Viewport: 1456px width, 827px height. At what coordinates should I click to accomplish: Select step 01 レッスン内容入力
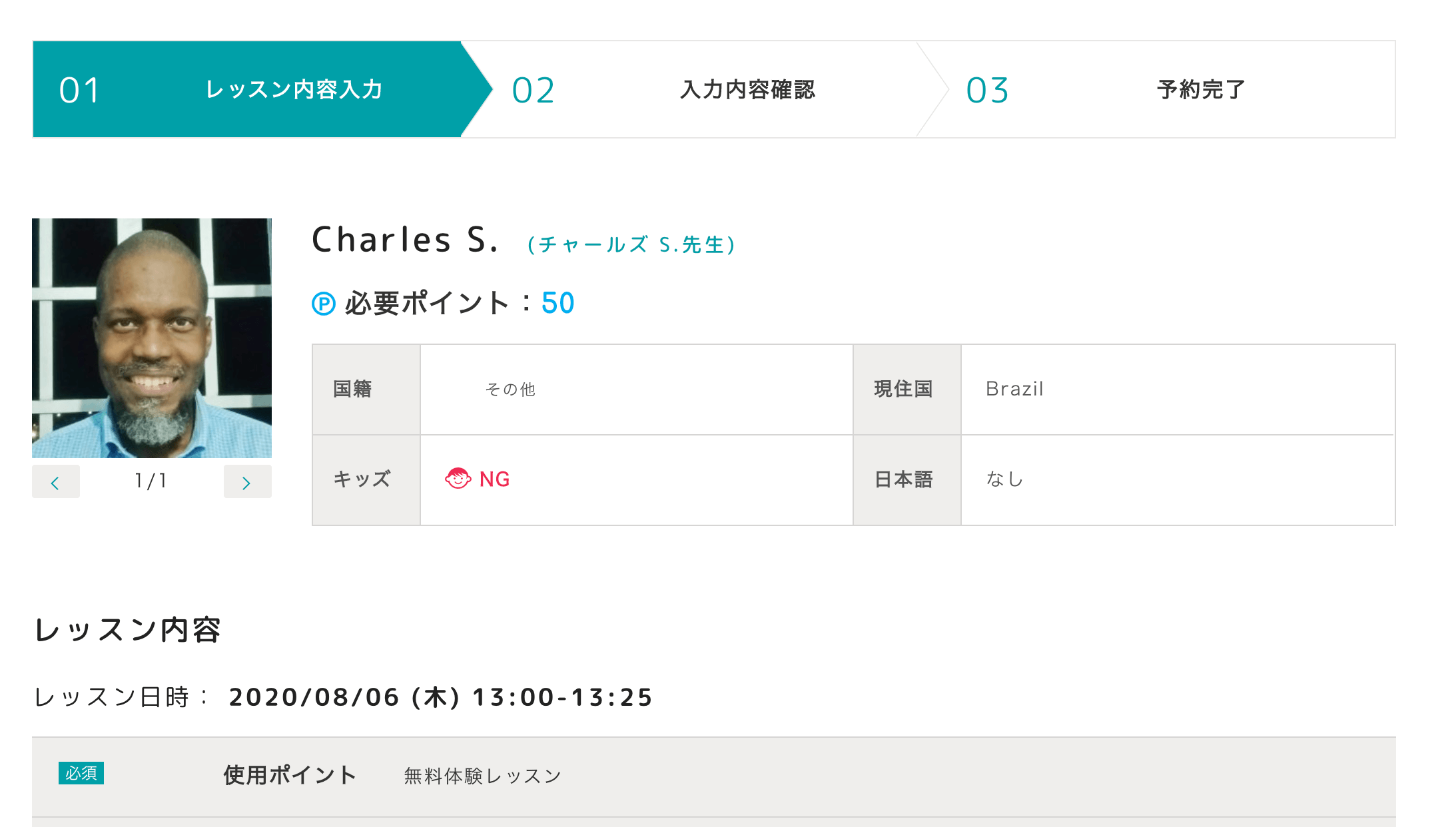(246, 90)
